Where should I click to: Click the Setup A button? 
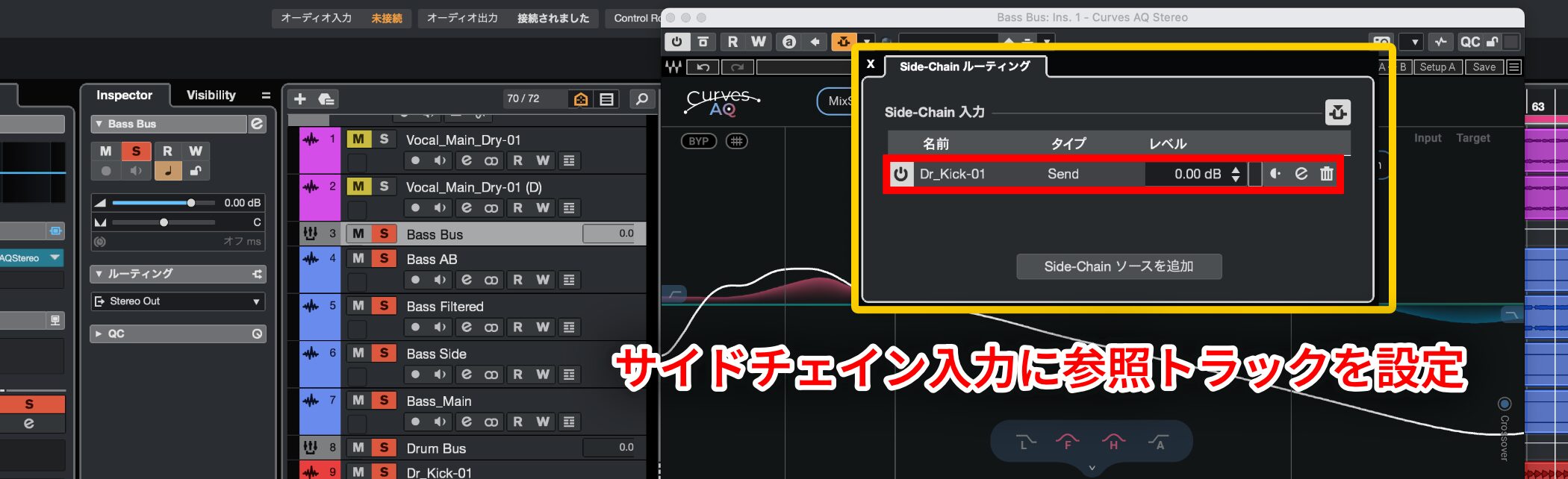tap(1437, 67)
